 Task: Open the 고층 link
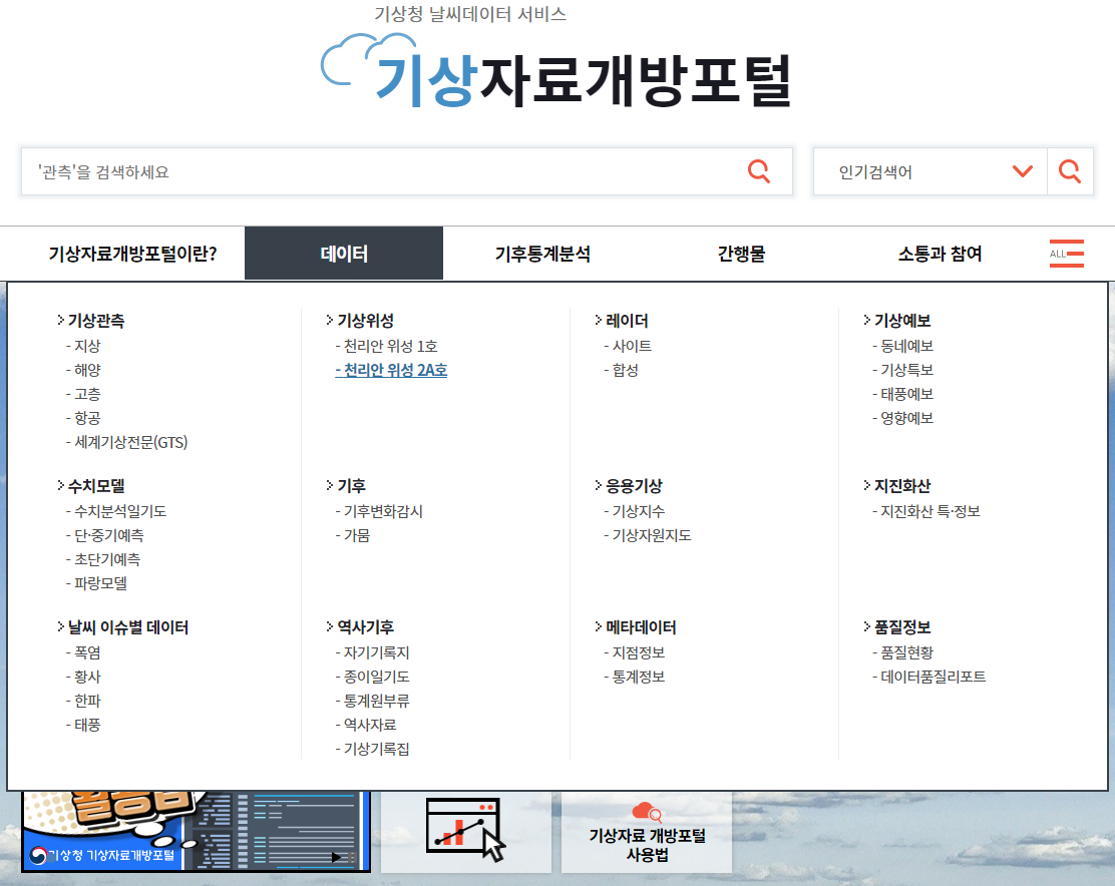pos(84,395)
